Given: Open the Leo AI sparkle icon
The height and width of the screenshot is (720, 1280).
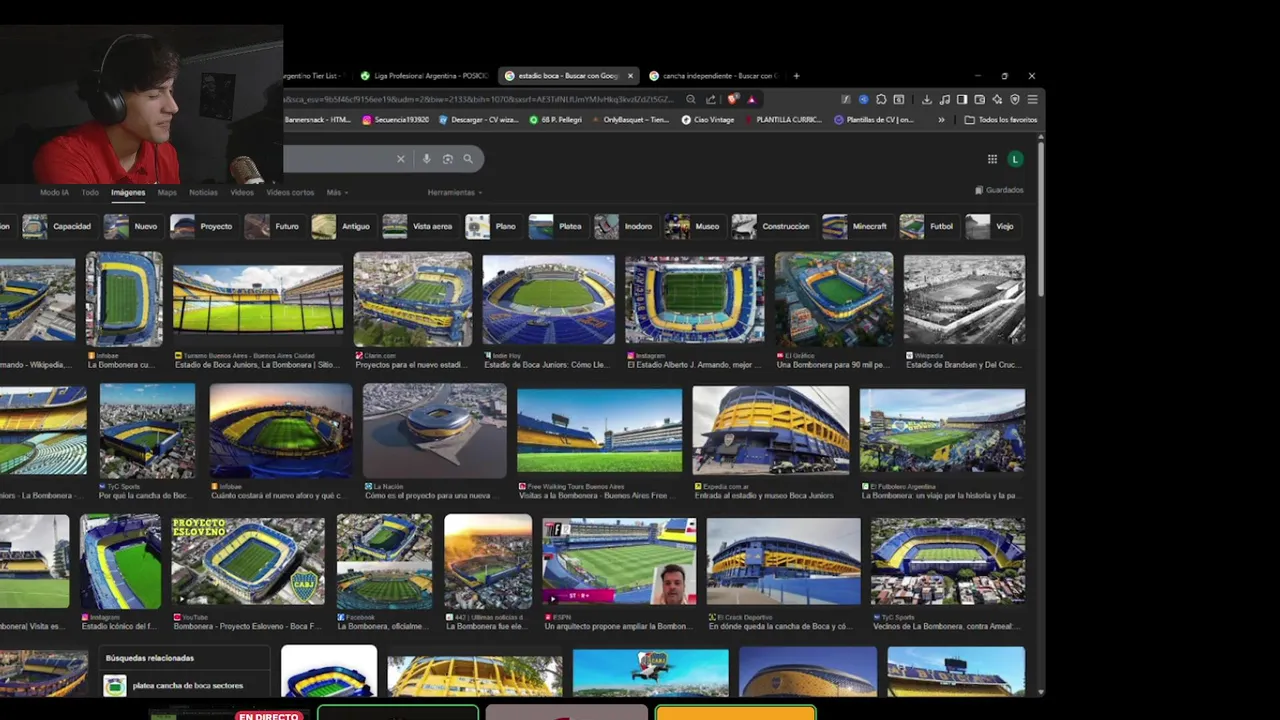Looking at the screenshot, I should pyautogui.click(x=997, y=99).
